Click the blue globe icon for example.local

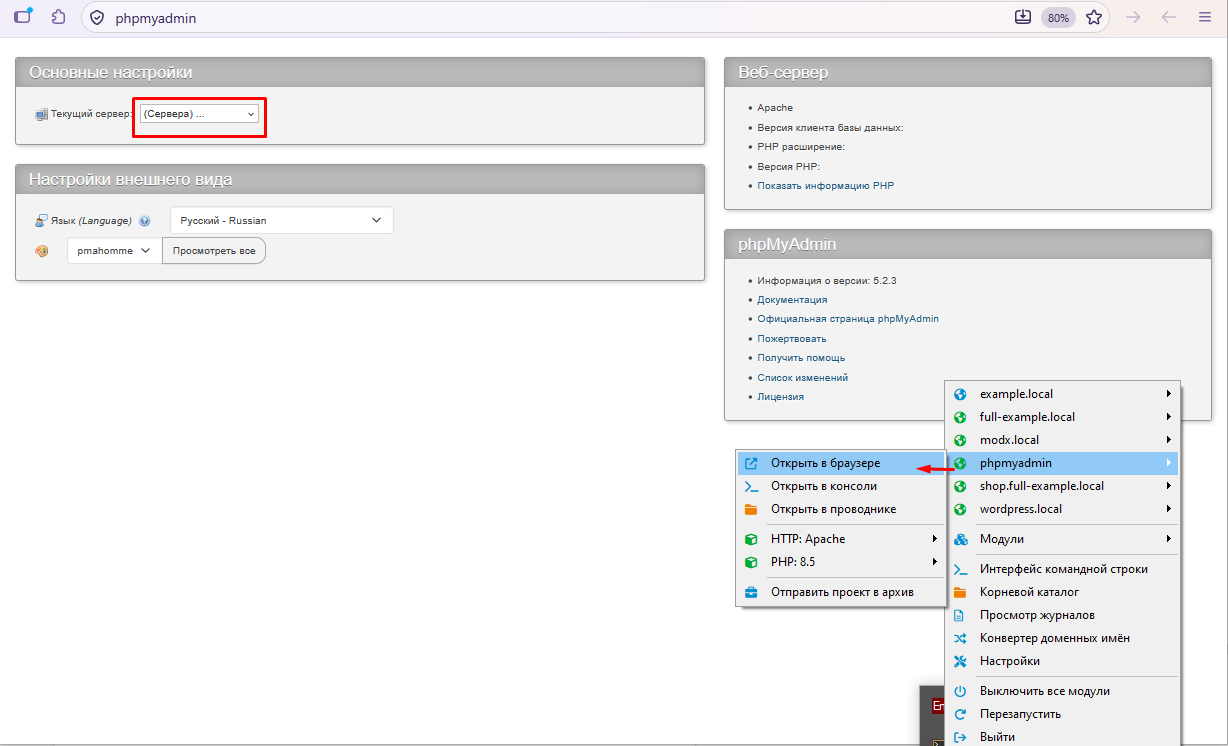click(x=961, y=394)
